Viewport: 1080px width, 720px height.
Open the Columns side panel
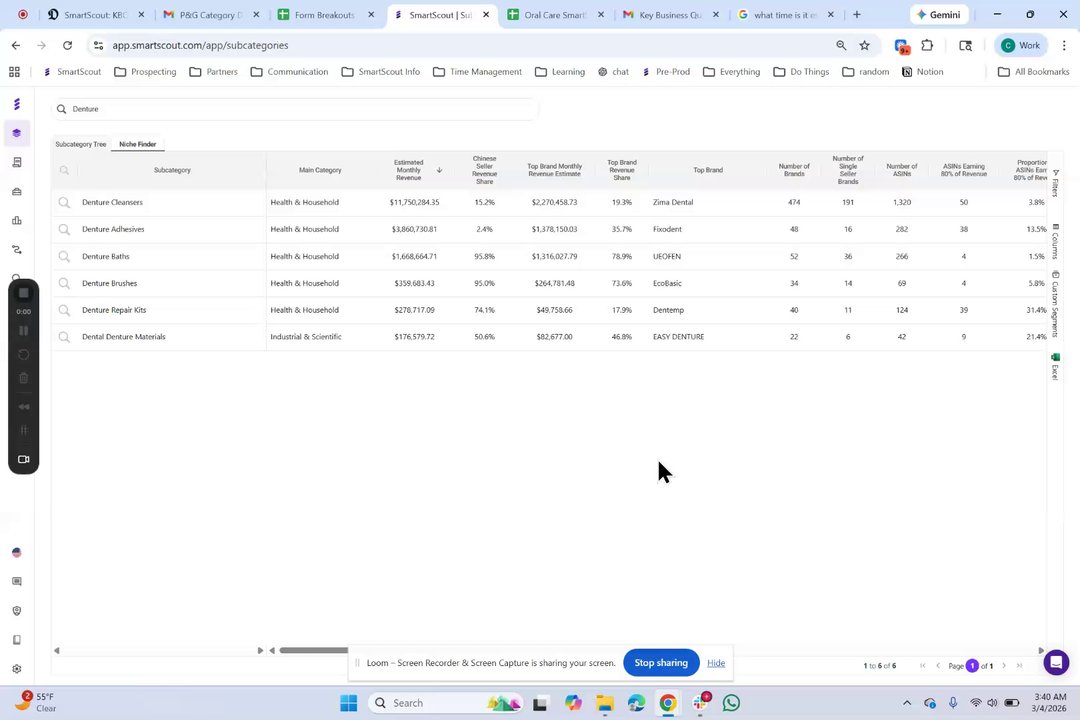(1055, 241)
